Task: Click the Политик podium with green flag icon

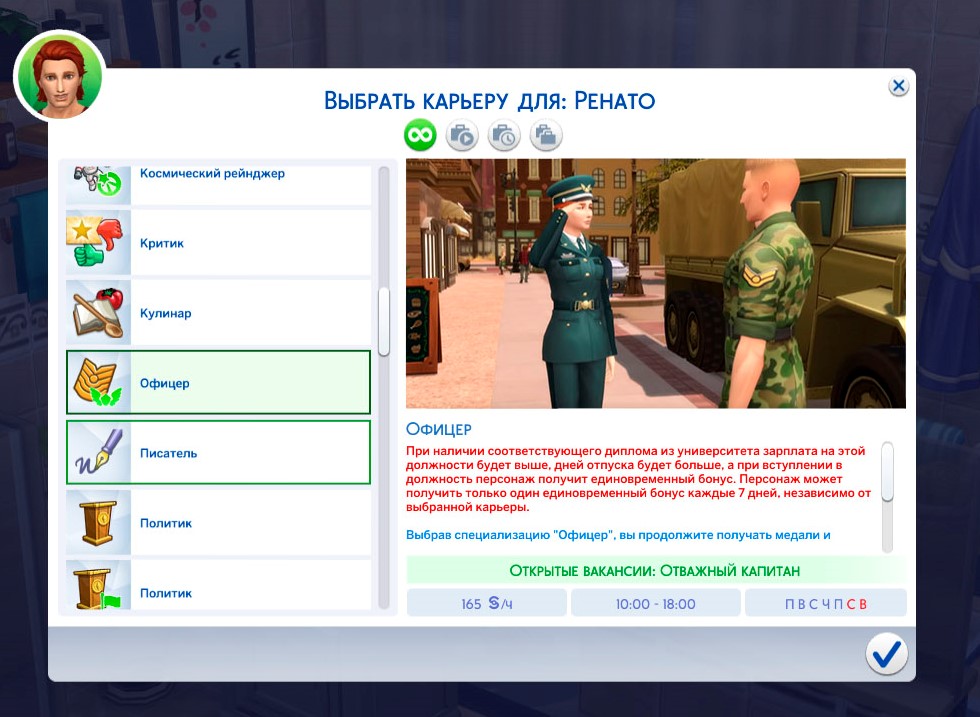Action: (x=98, y=586)
